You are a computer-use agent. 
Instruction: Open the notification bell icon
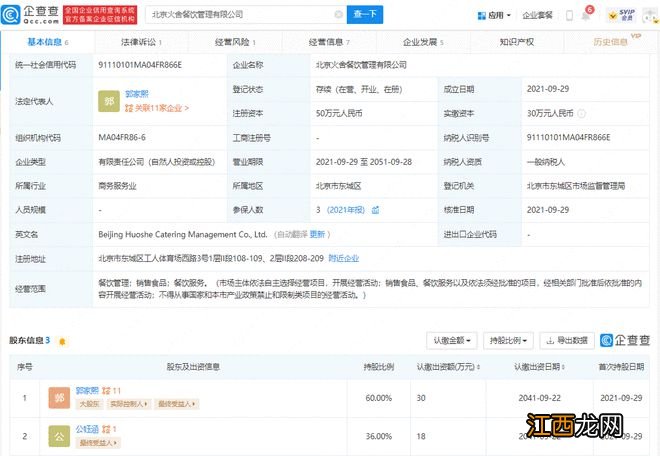(585, 16)
